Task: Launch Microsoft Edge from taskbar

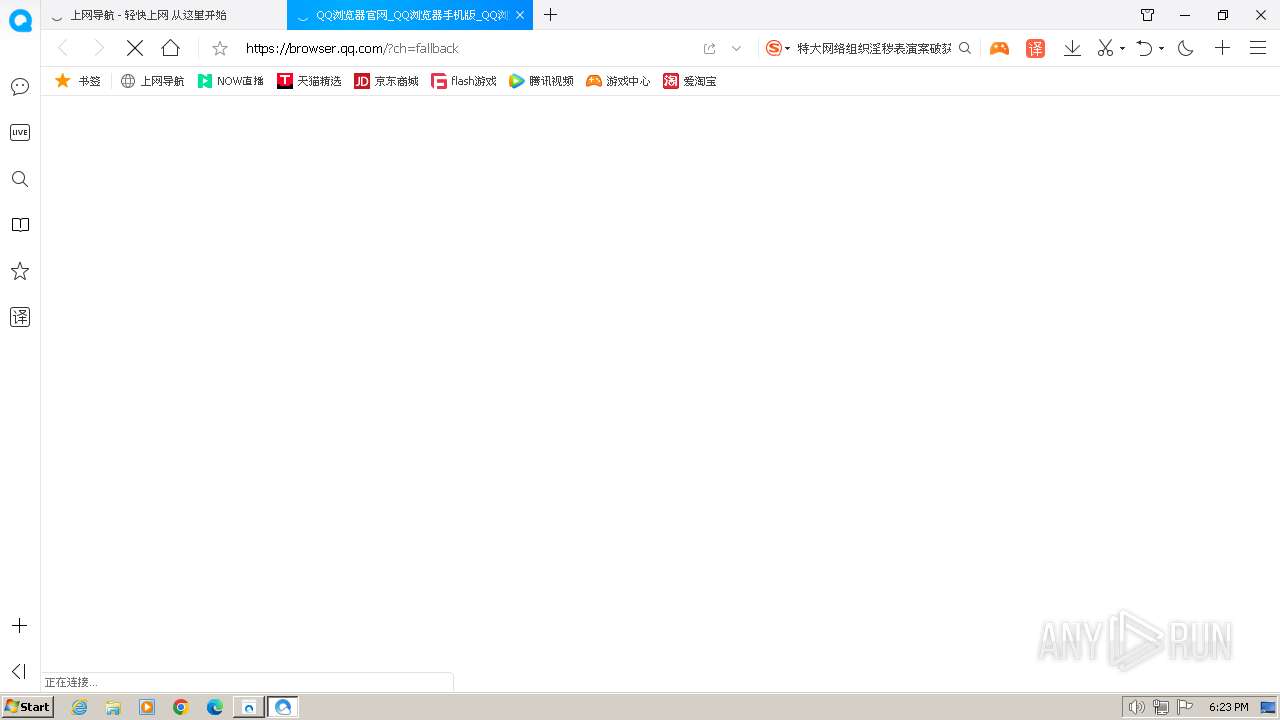Action: 215,707
